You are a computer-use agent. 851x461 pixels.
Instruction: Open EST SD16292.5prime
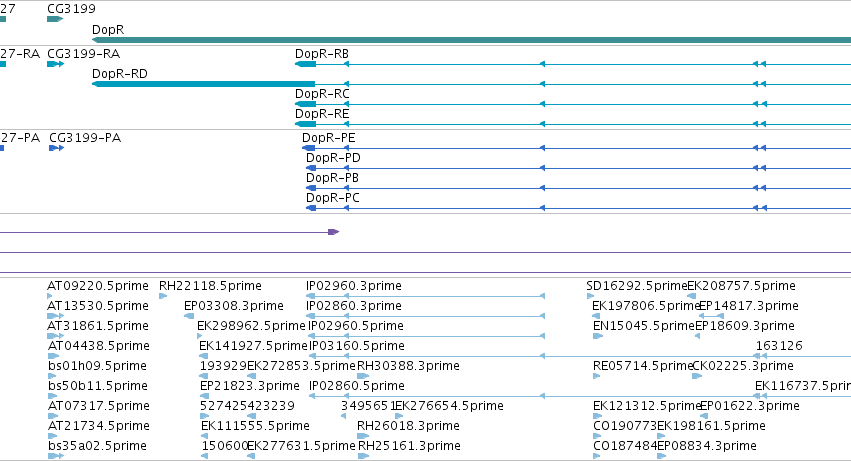pyautogui.click(x=637, y=286)
